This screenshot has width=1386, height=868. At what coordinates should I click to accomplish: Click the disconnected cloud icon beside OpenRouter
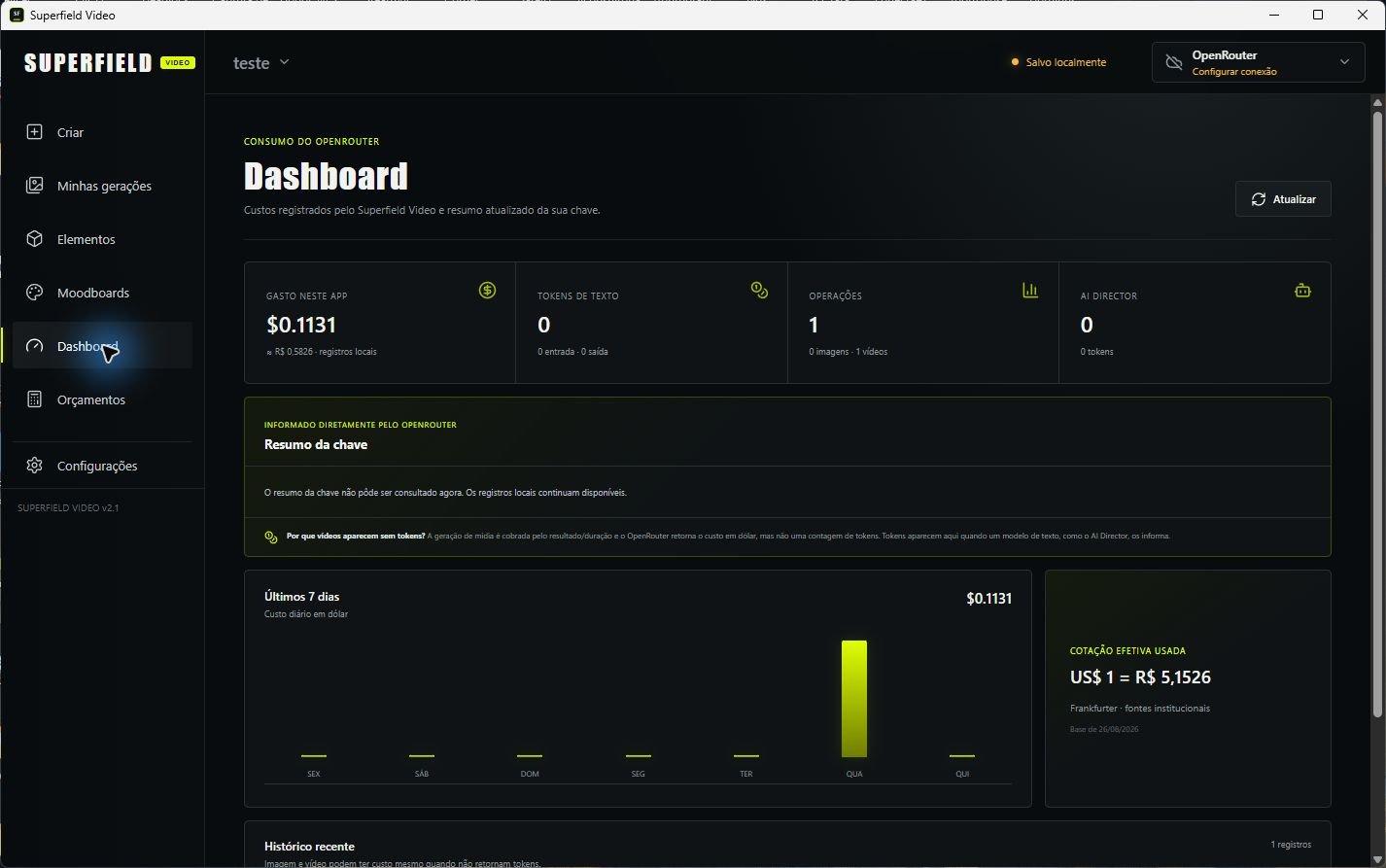point(1174,62)
